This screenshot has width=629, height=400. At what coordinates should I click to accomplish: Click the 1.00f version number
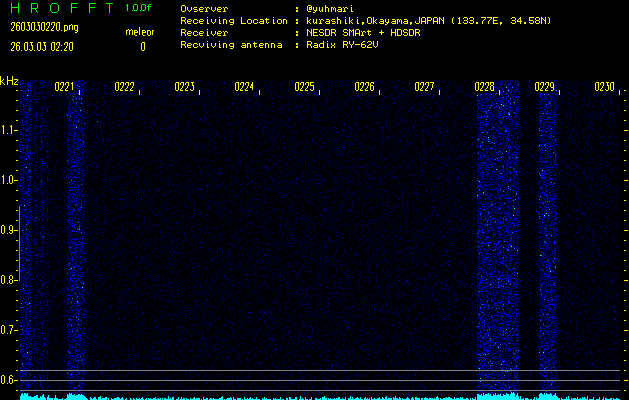[138, 8]
